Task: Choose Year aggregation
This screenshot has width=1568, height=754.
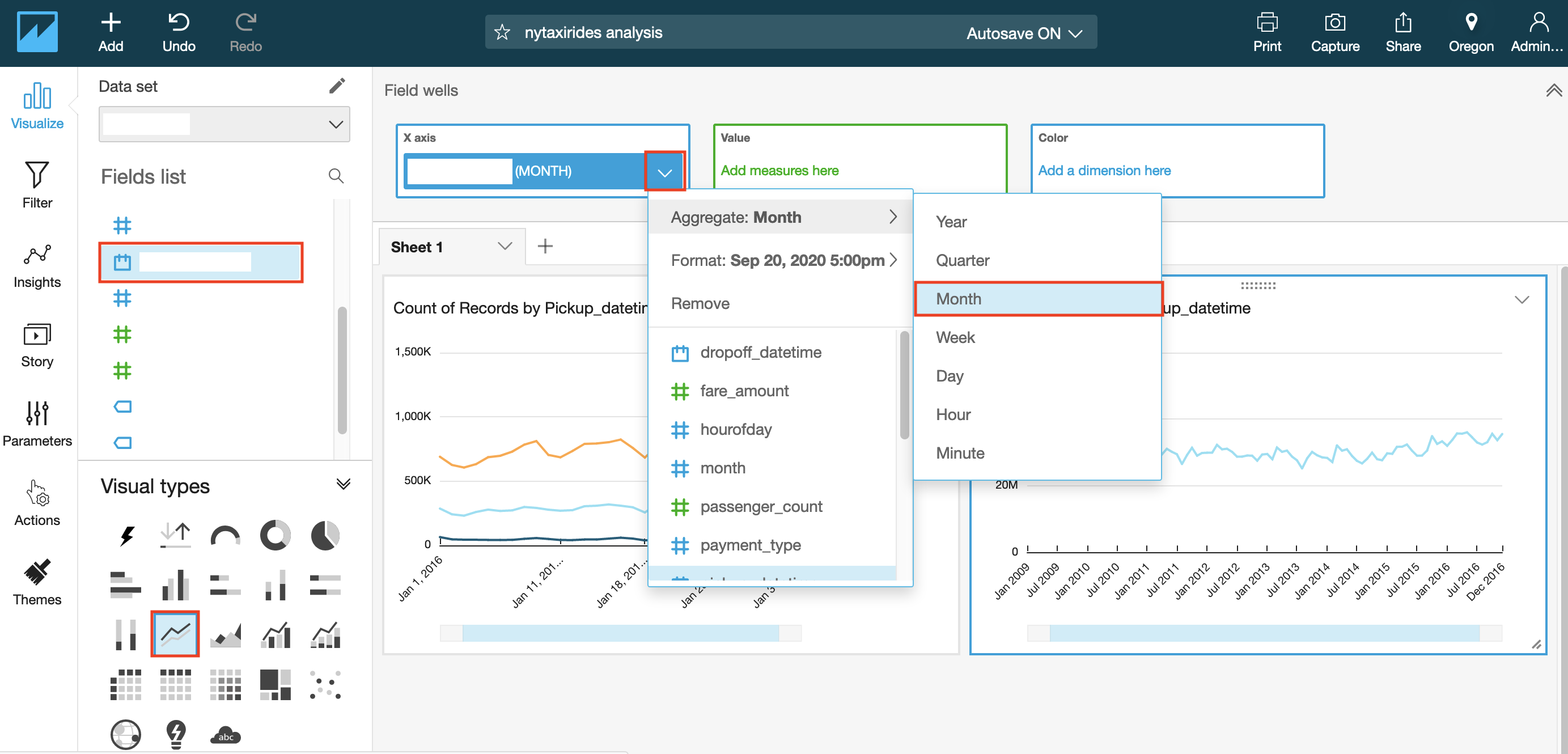Action: pyautogui.click(x=1037, y=222)
